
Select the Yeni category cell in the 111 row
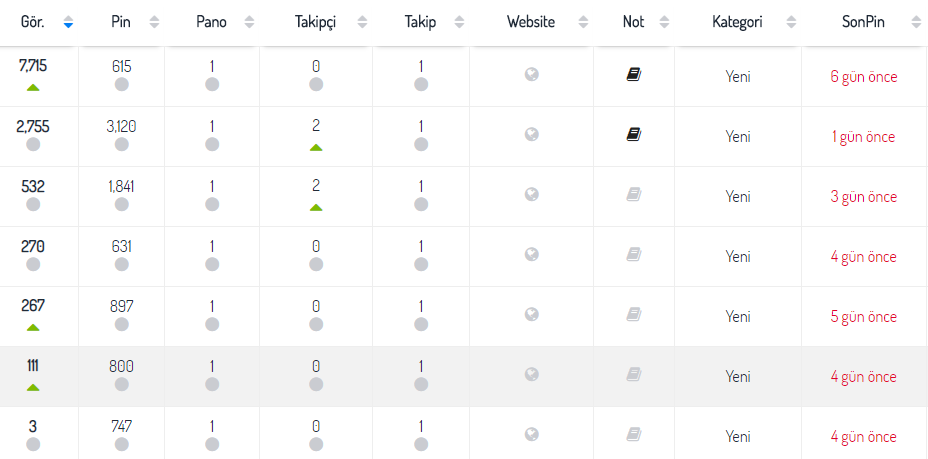(737, 377)
